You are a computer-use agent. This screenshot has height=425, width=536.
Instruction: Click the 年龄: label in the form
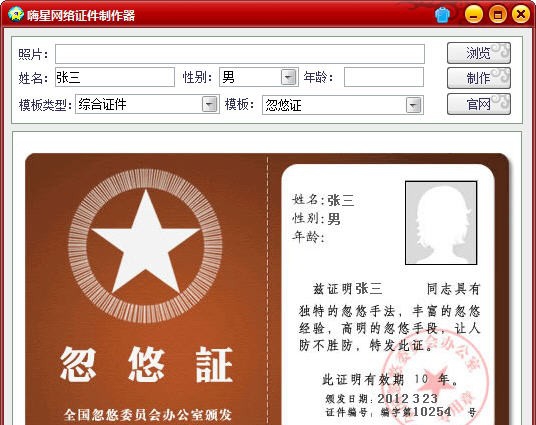coord(318,77)
